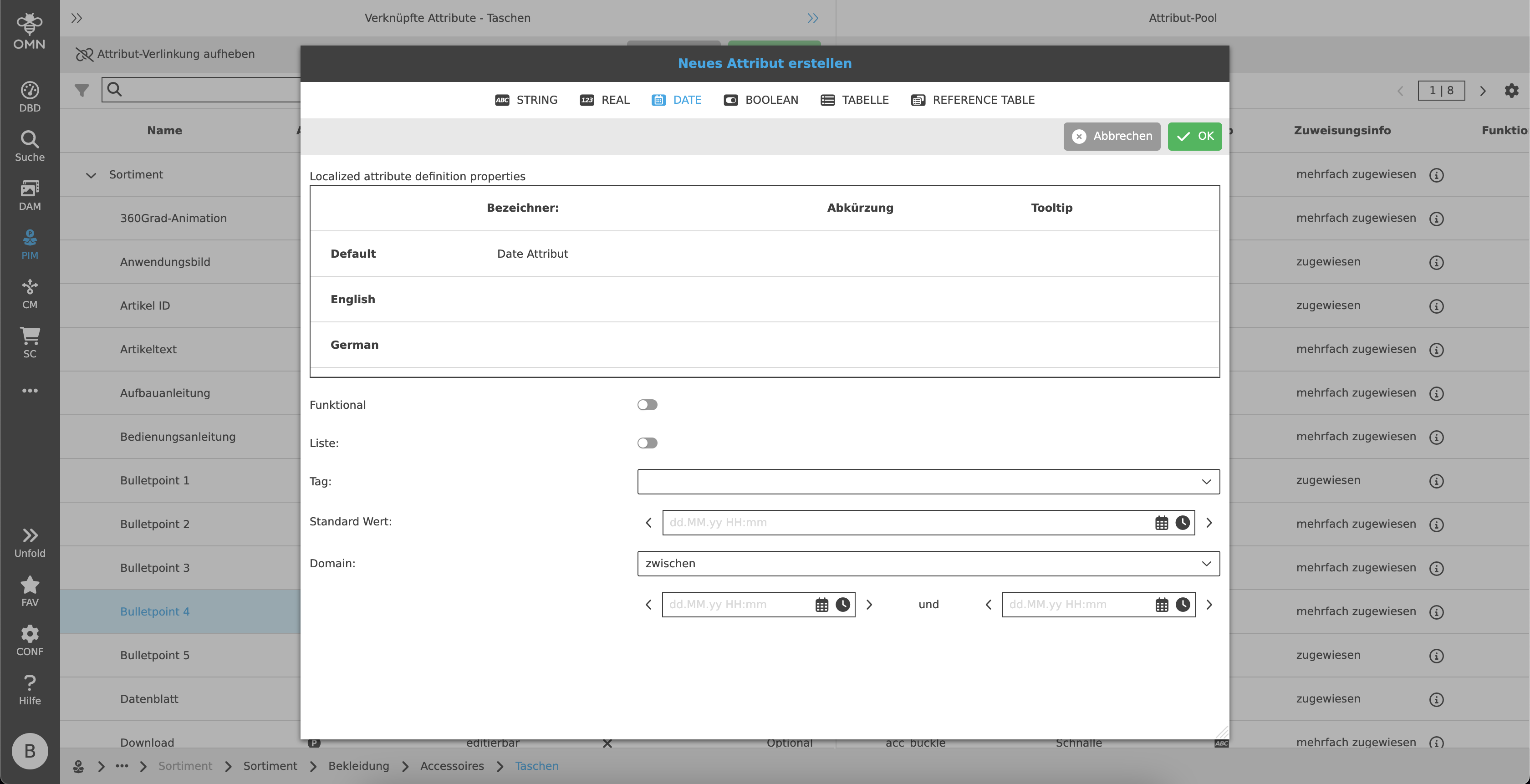The height and width of the screenshot is (784, 1530).
Task: Confirm with the green OK button
Action: coord(1194,136)
